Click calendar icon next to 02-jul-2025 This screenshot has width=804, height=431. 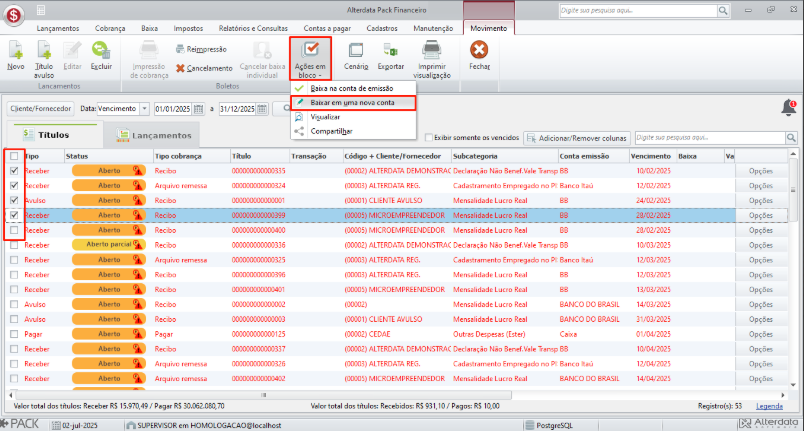coord(56,425)
